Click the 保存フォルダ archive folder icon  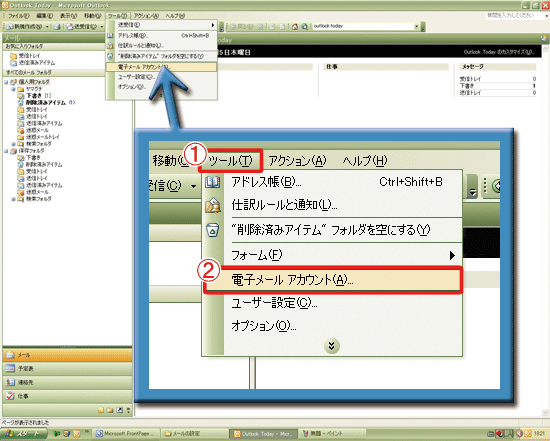pos(14,151)
